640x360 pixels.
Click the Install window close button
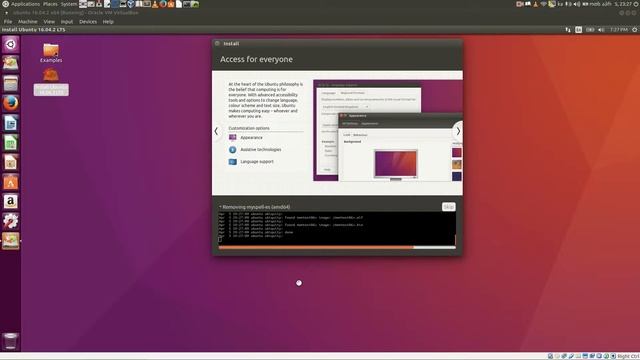click(217, 43)
